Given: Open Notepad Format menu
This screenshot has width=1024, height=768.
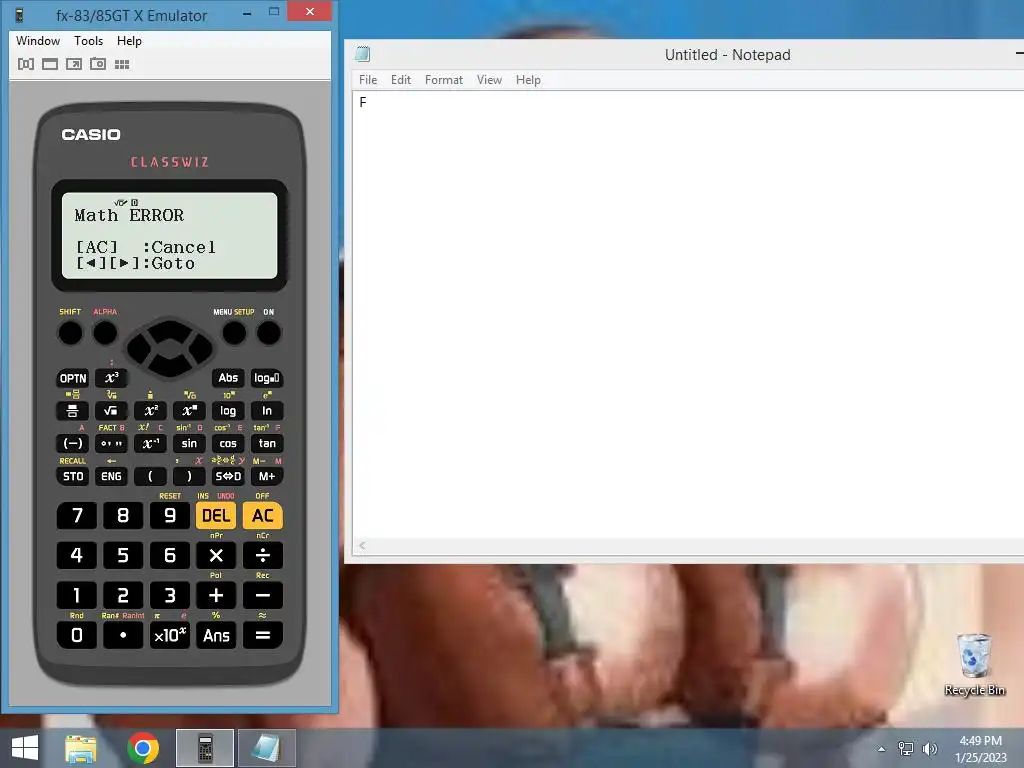Looking at the screenshot, I should pos(443,80).
